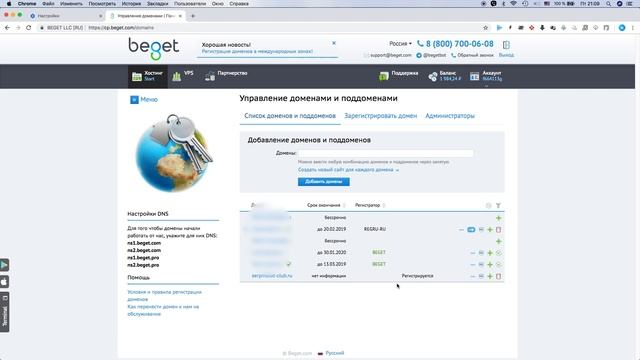Switch to Список доменов и поддоменов tab
Image resolution: width=640 pixels, height=360 pixels.
(290, 116)
